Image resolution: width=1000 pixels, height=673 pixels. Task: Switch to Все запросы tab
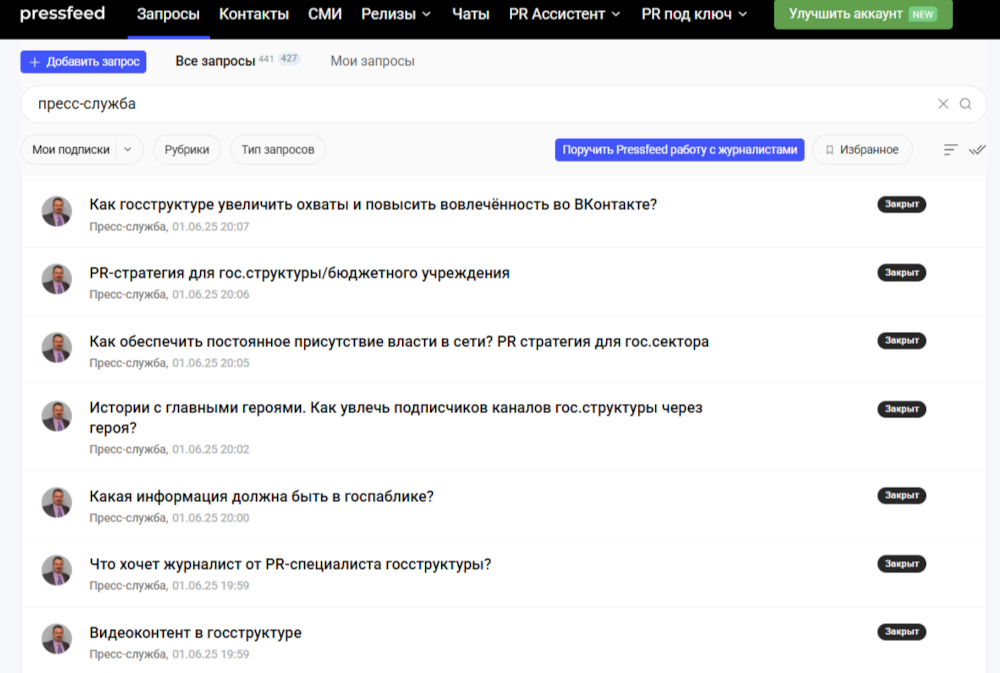click(215, 61)
